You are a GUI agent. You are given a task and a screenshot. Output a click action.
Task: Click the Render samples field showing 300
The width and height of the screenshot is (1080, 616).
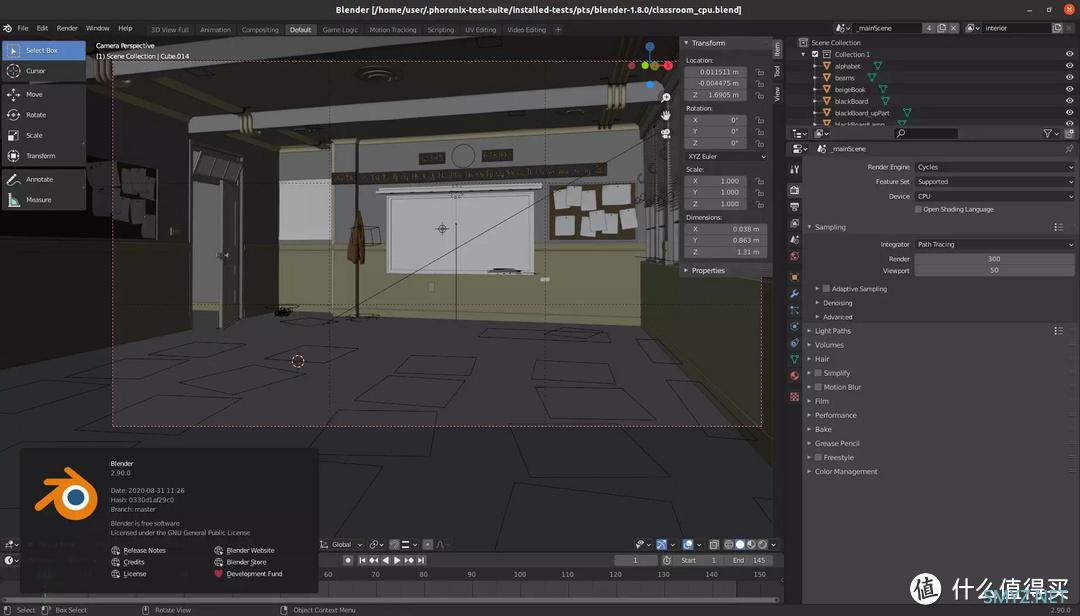tap(994, 259)
